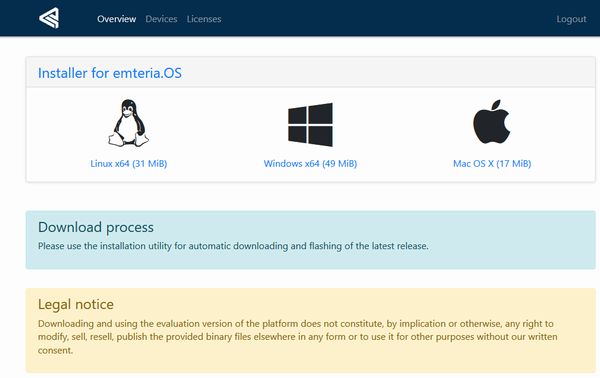The width and height of the screenshot is (600, 378).
Task: Click the "Legal notice" heading
Action: point(76,304)
